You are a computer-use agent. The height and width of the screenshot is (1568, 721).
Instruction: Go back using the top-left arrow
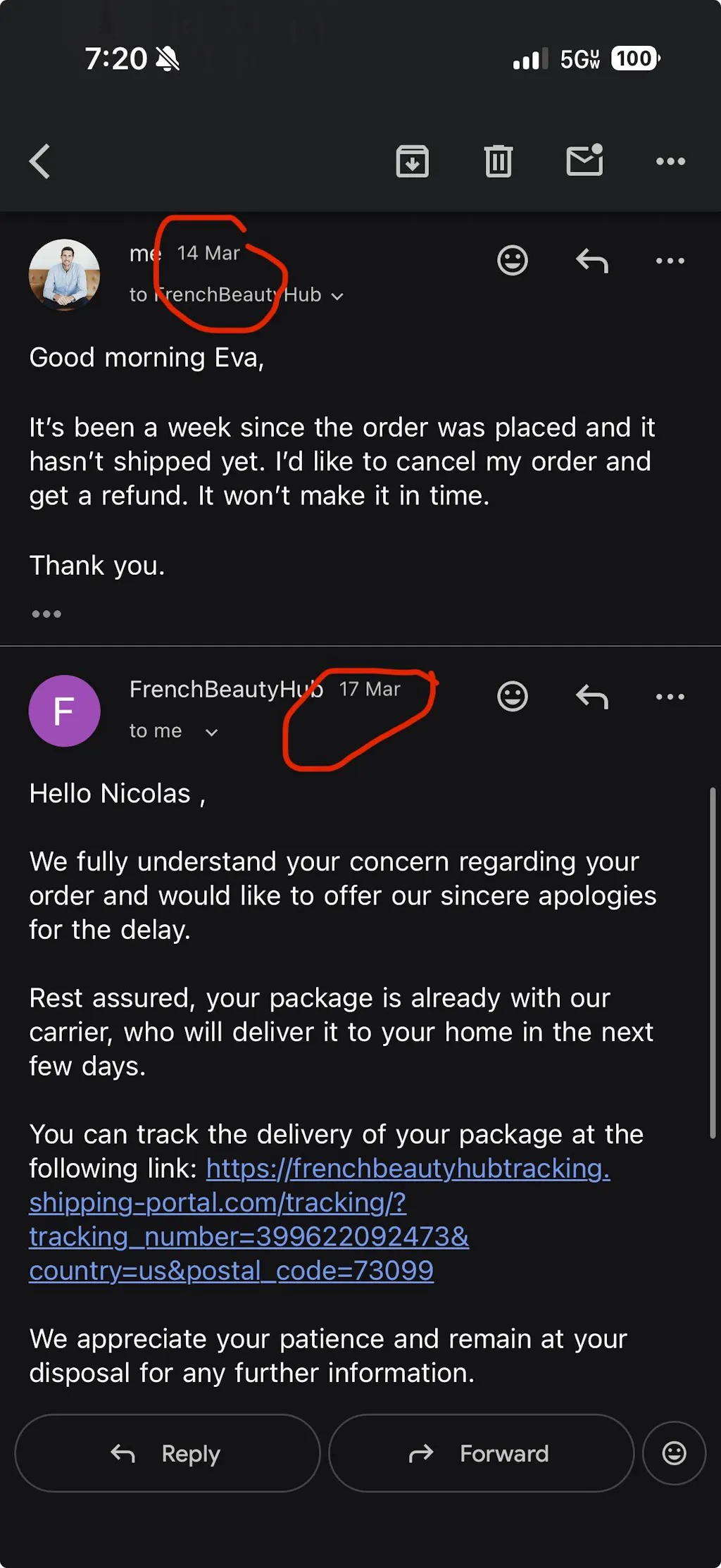pyautogui.click(x=40, y=161)
